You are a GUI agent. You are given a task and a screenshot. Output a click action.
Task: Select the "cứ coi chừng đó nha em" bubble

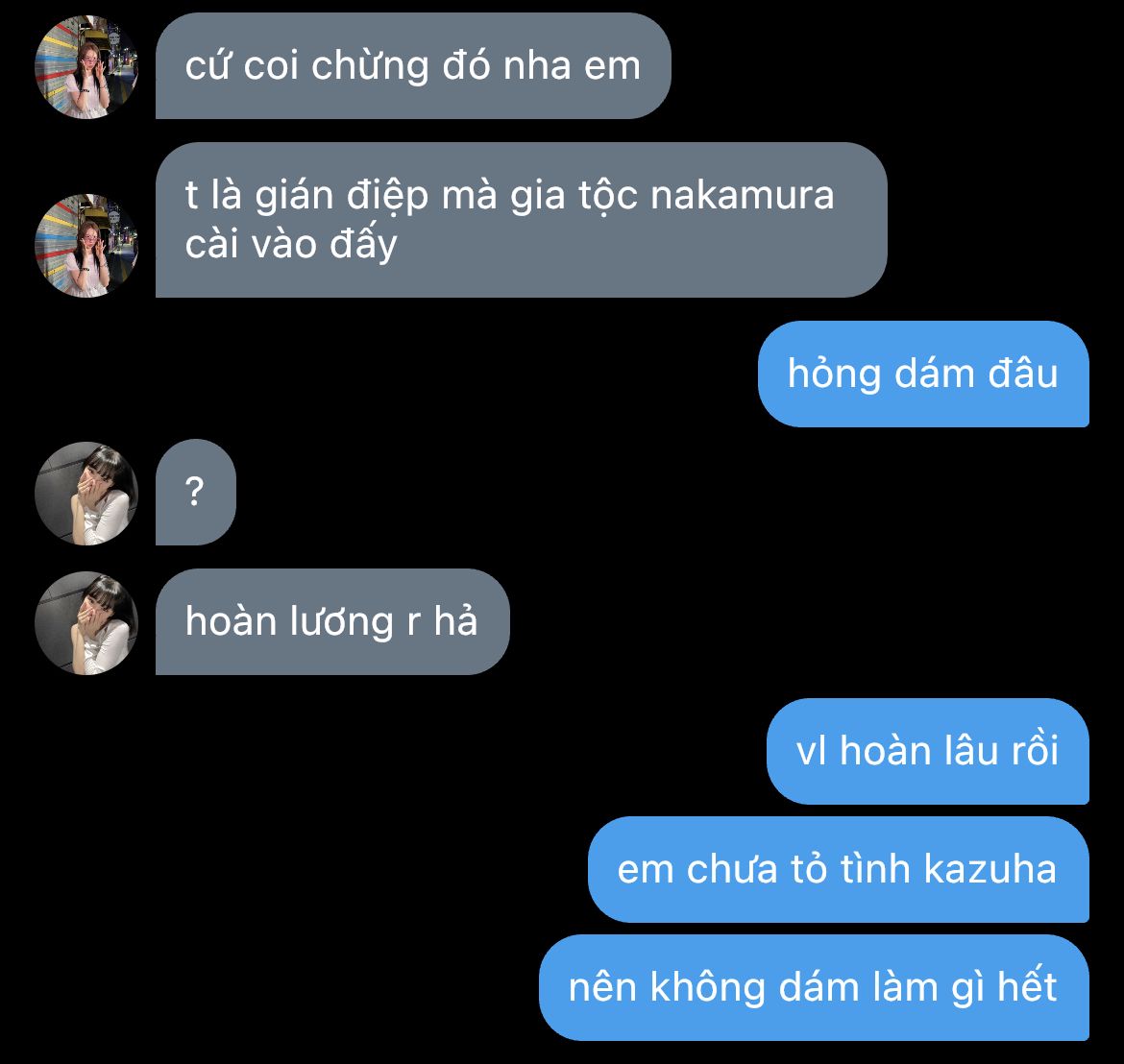tap(413, 66)
